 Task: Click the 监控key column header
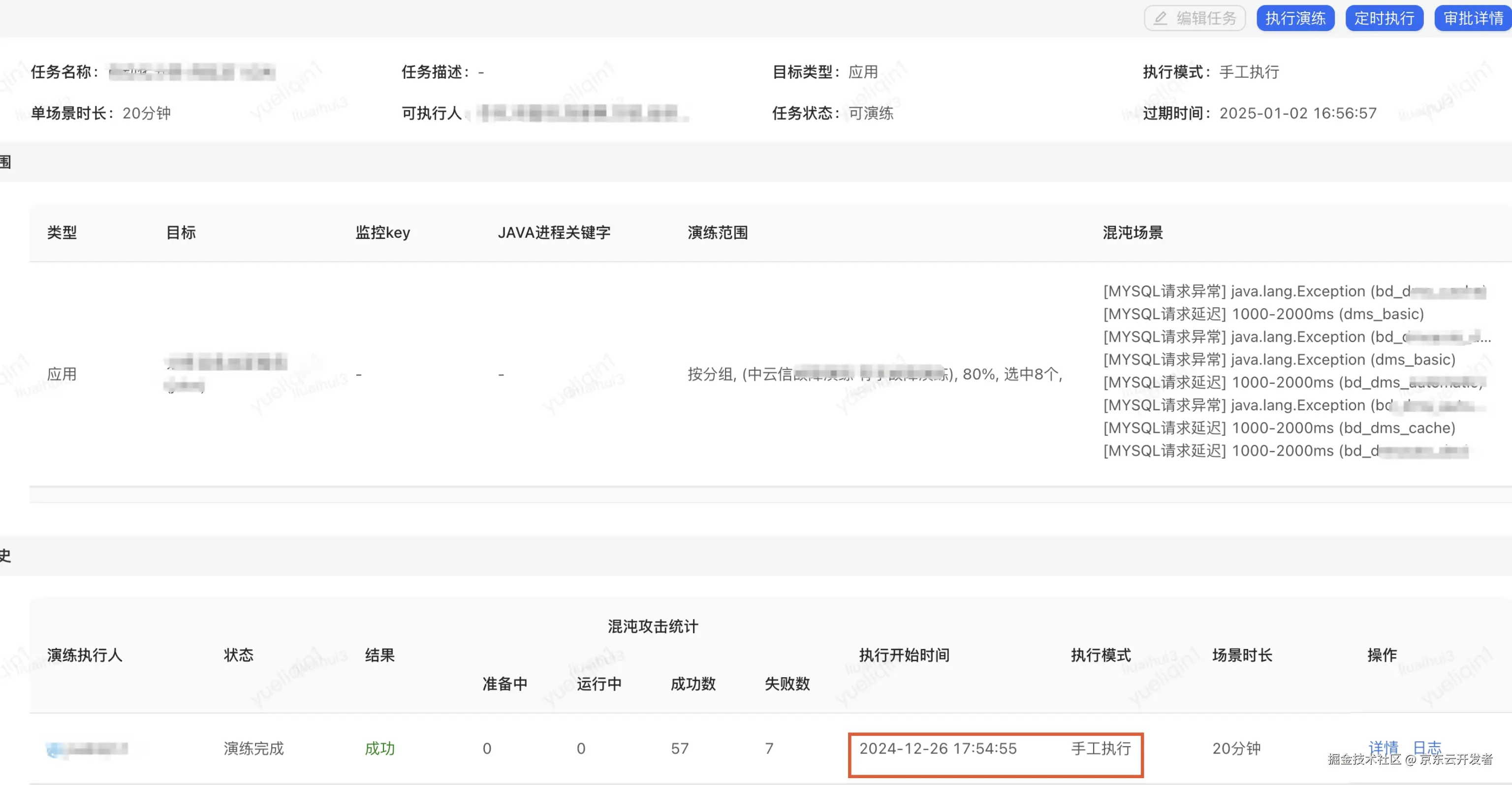383,232
